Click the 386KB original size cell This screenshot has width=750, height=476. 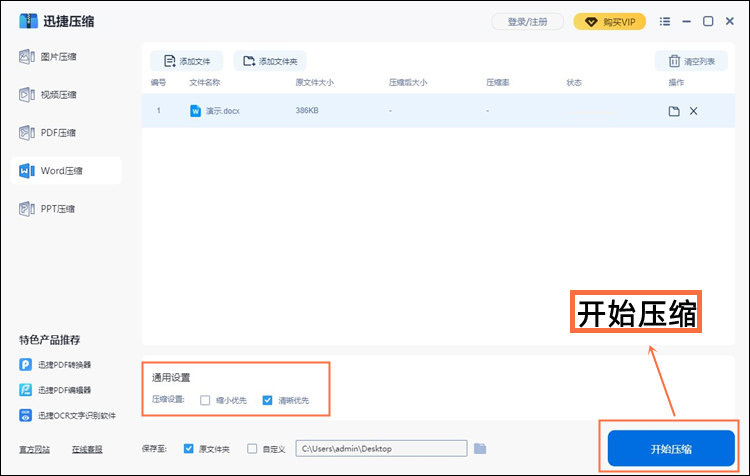click(x=307, y=111)
